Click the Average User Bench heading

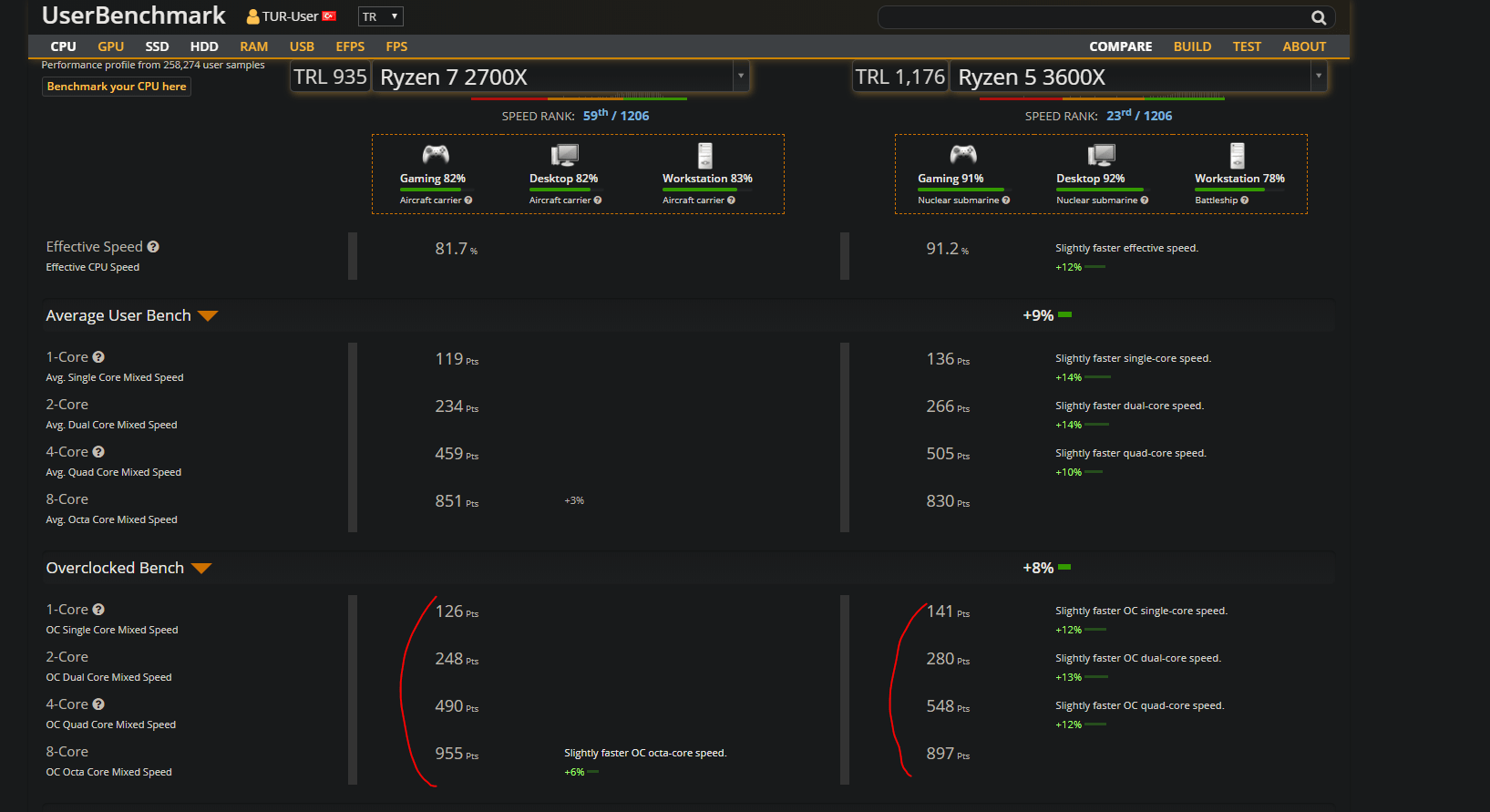[x=118, y=315]
